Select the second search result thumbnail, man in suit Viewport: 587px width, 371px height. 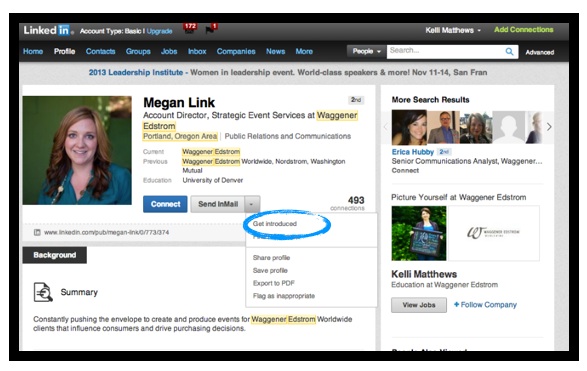pos(443,127)
